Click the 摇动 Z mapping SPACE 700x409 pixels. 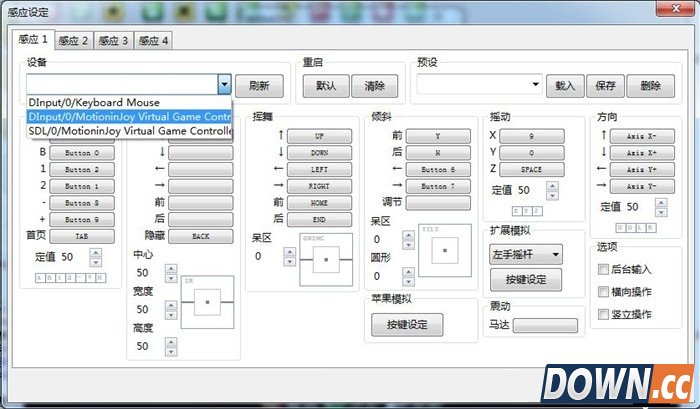pyautogui.click(x=532, y=170)
